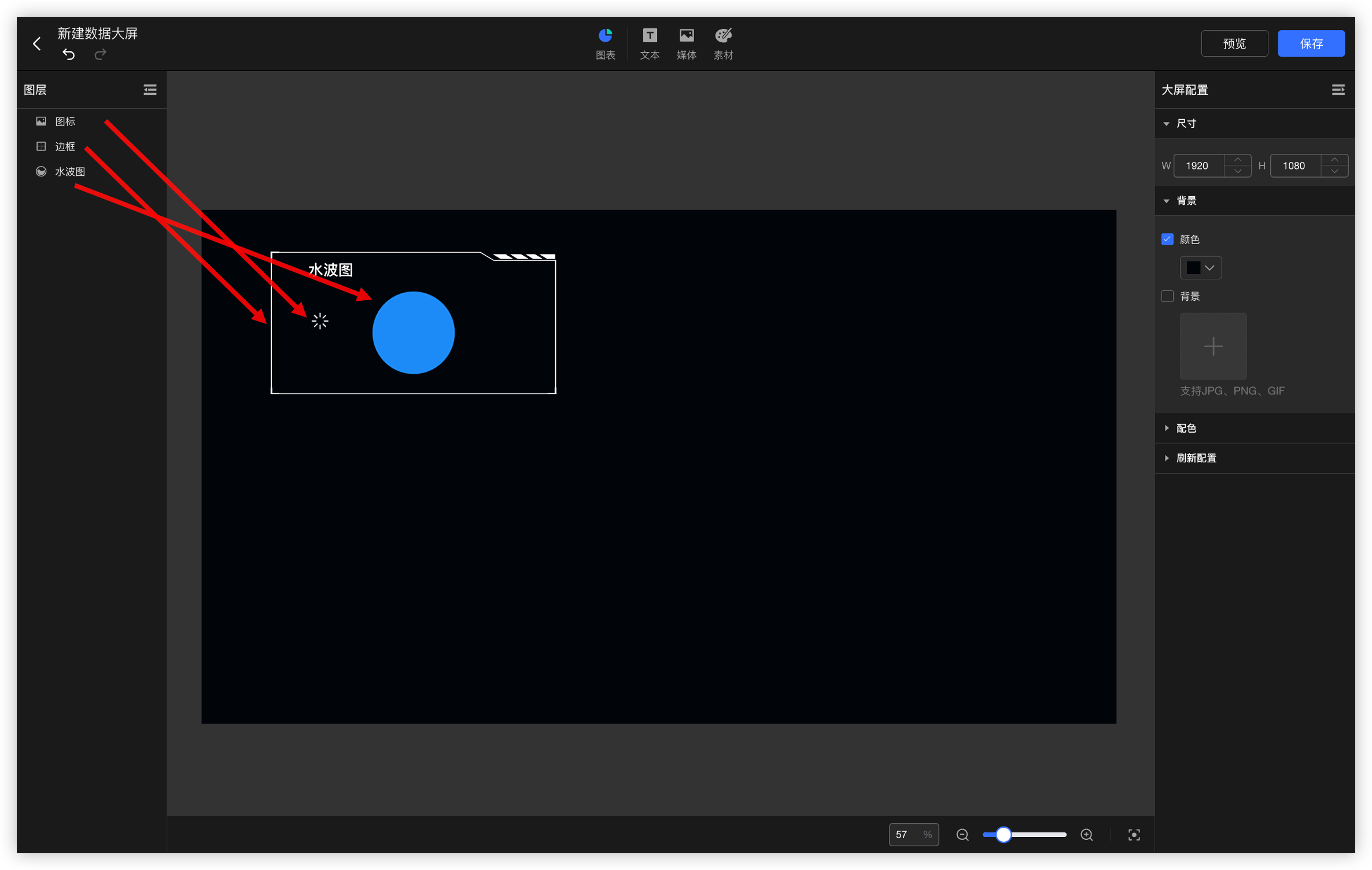Click the back arrow icon

coord(37,43)
